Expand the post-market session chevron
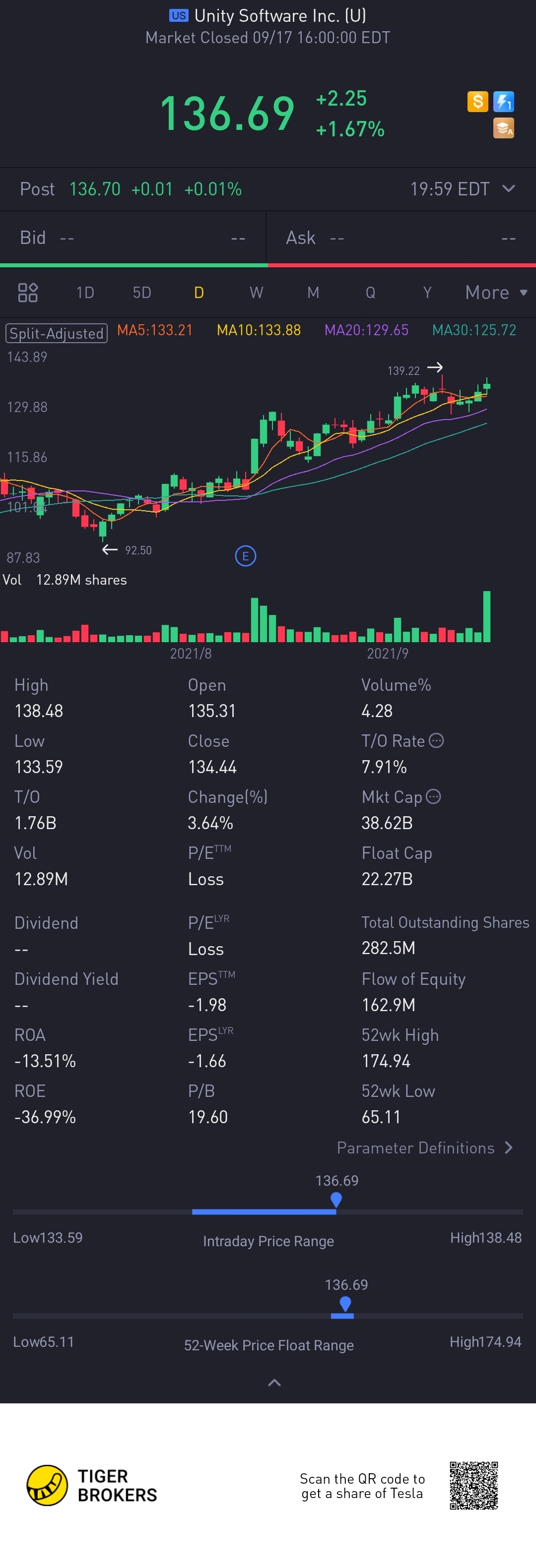This screenshot has height=1568, width=536. [x=509, y=189]
